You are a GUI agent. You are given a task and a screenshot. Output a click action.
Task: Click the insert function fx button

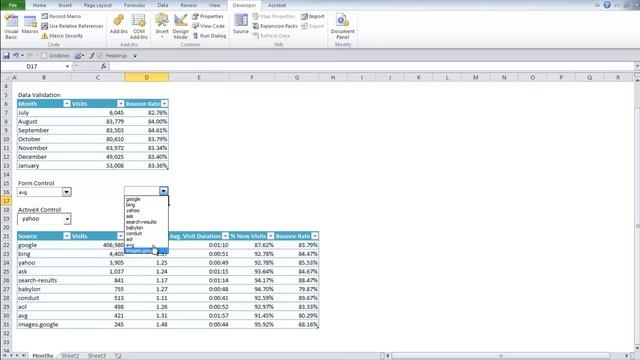click(x=104, y=66)
